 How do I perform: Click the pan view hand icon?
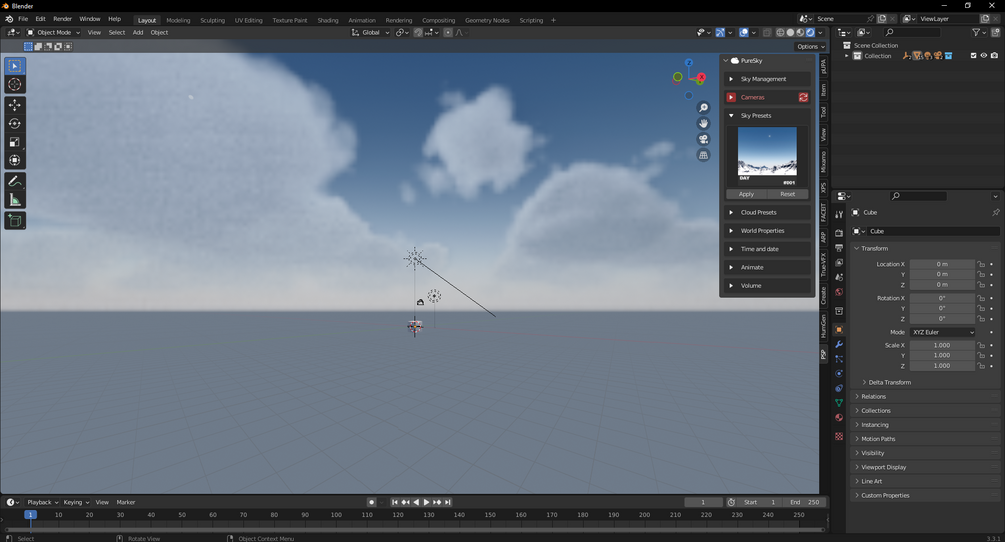click(x=703, y=123)
